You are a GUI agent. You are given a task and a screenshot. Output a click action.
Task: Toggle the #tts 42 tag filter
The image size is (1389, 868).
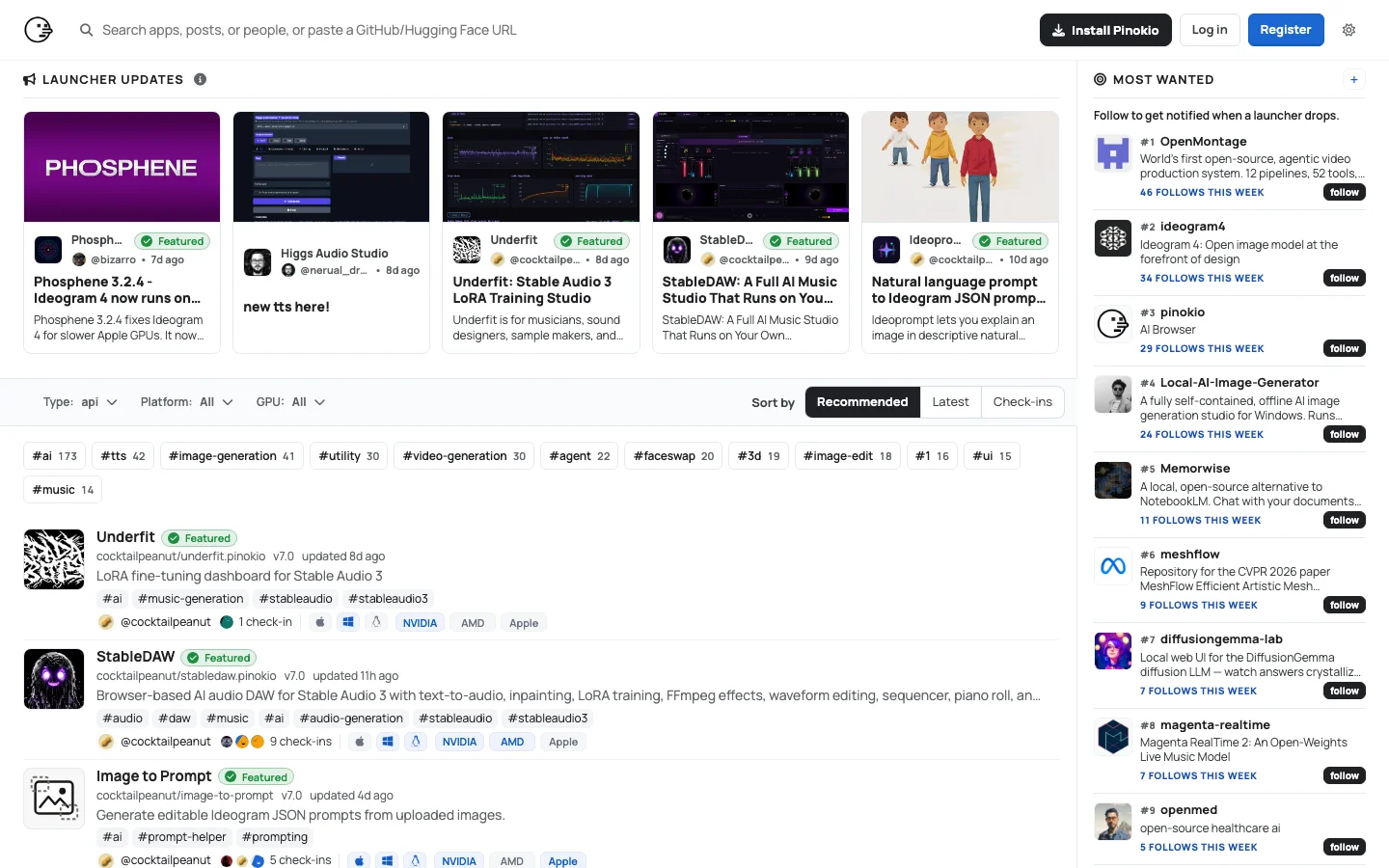123,456
